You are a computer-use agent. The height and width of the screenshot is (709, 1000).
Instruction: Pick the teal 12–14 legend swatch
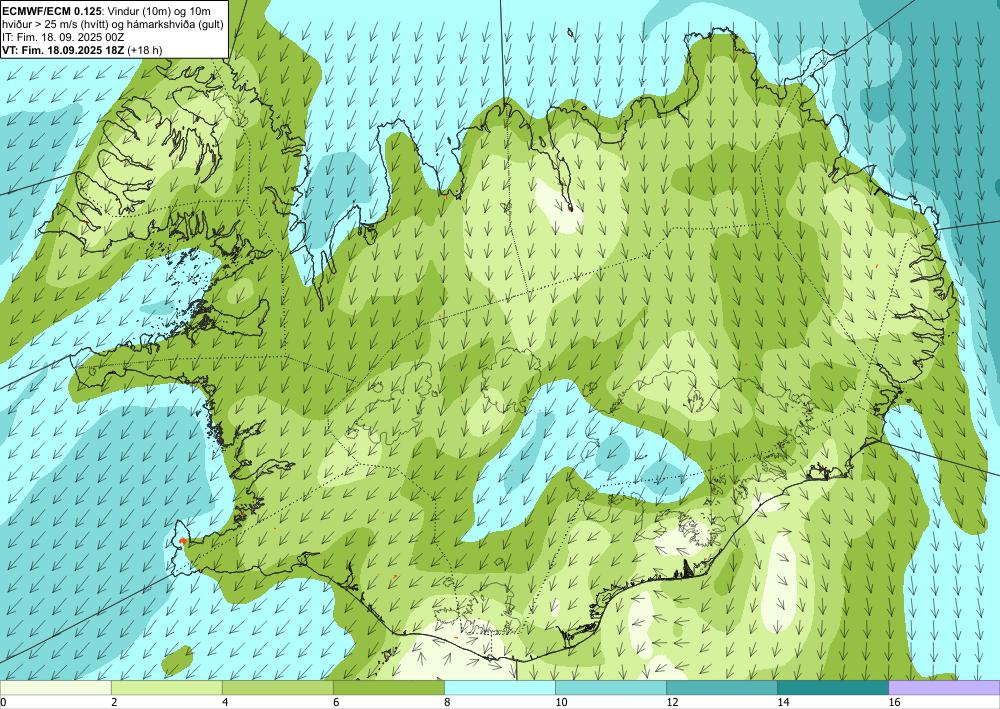pyautogui.click(x=722, y=688)
